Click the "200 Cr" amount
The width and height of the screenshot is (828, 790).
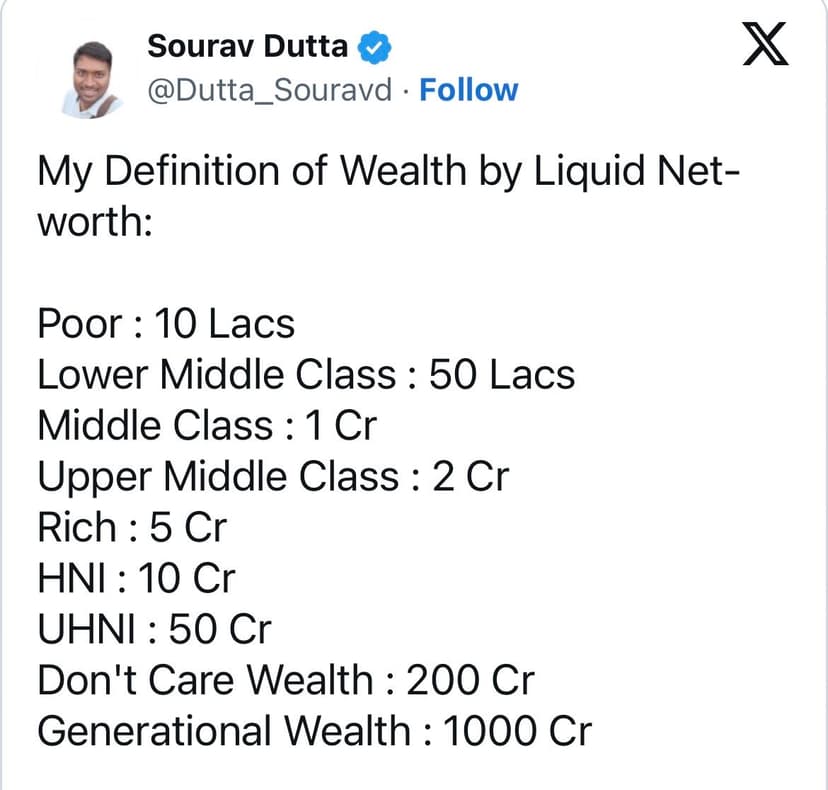[x=470, y=681]
